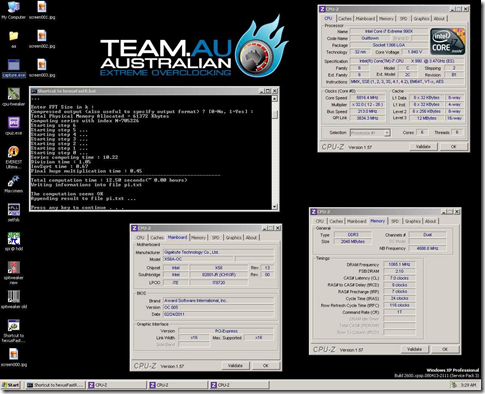The image size is (485, 394).
Task: Click OK in the Memory window
Action: tap(445, 349)
